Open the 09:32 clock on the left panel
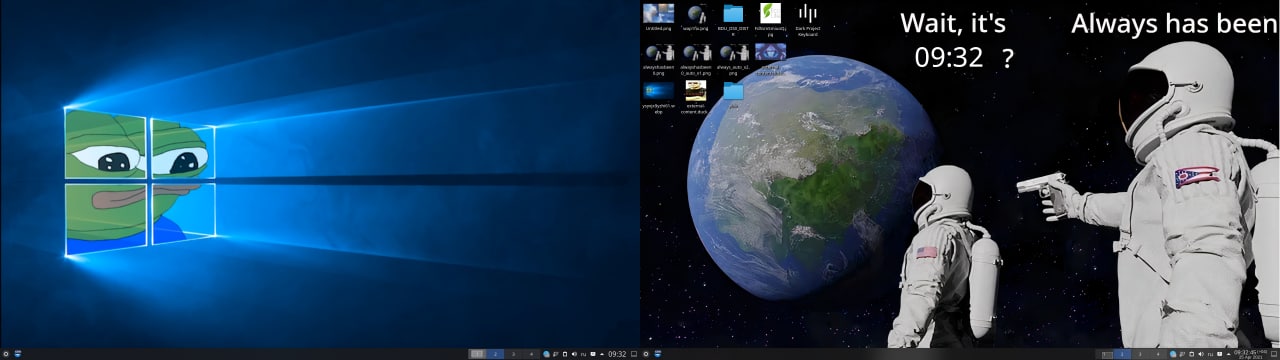Image resolution: width=1280 pixels, height=360 pixels. (617, 354)
